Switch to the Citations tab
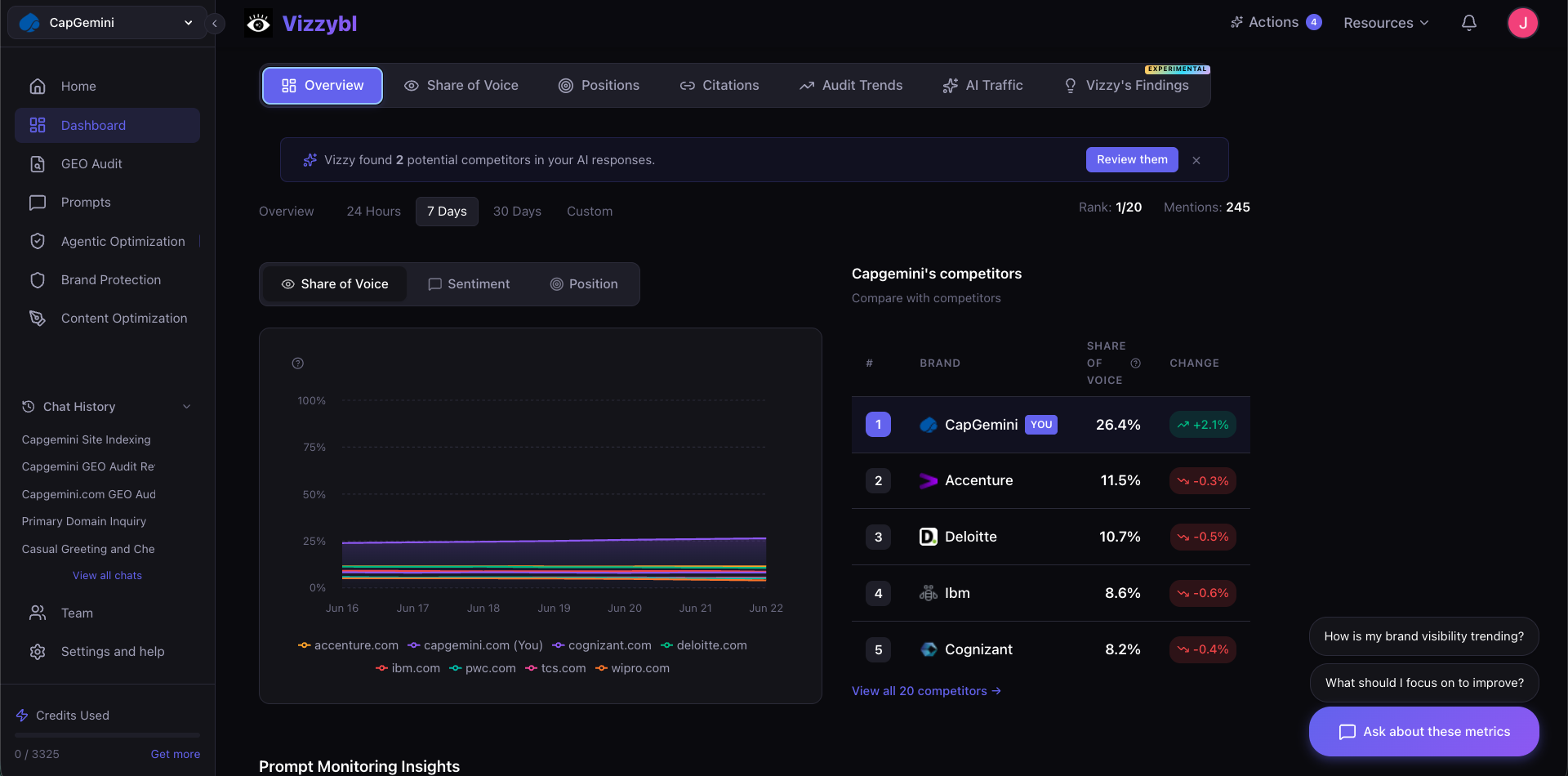 [x=719, y=86]
